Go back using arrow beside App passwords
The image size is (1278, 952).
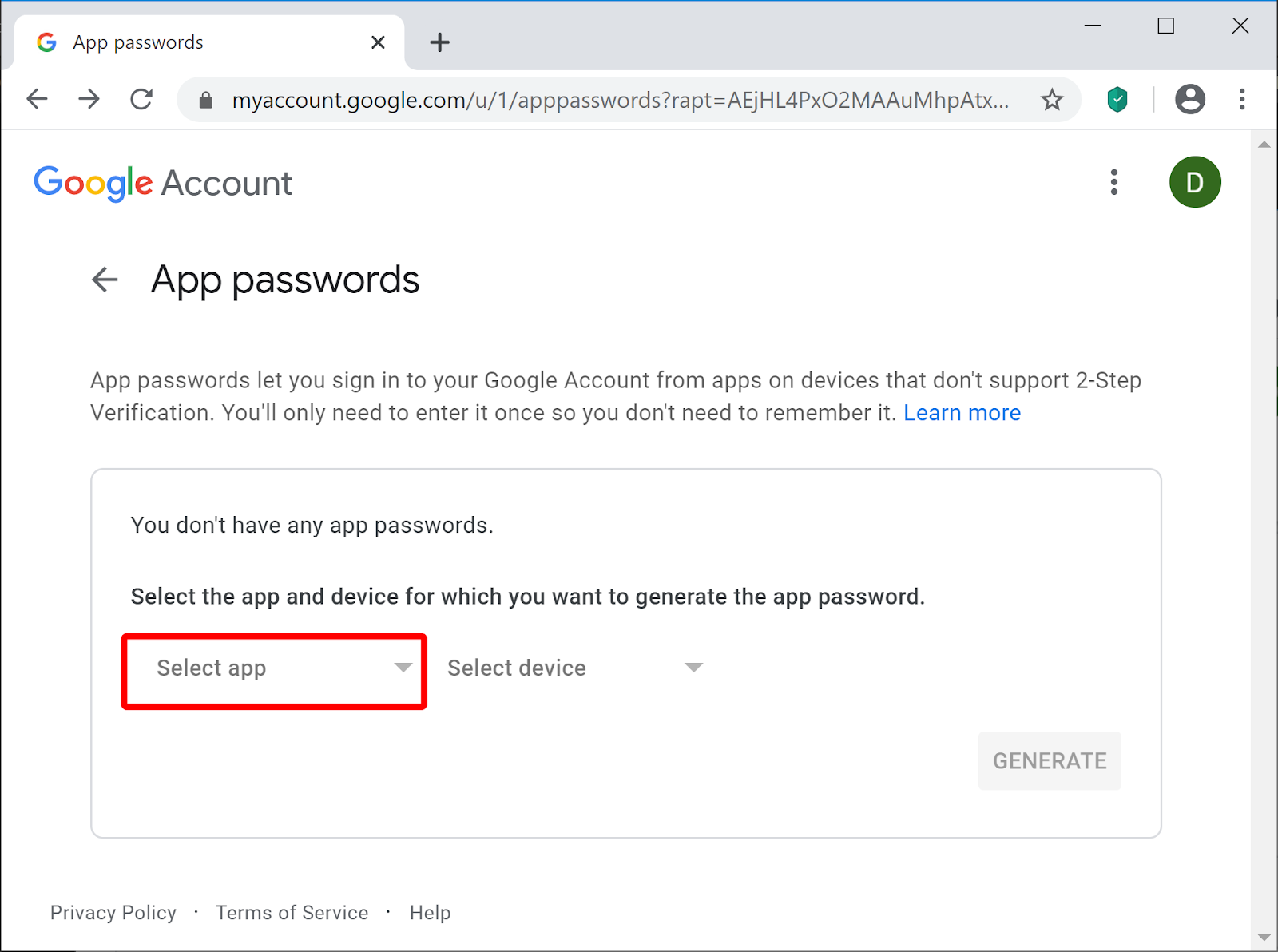point(105,280)
